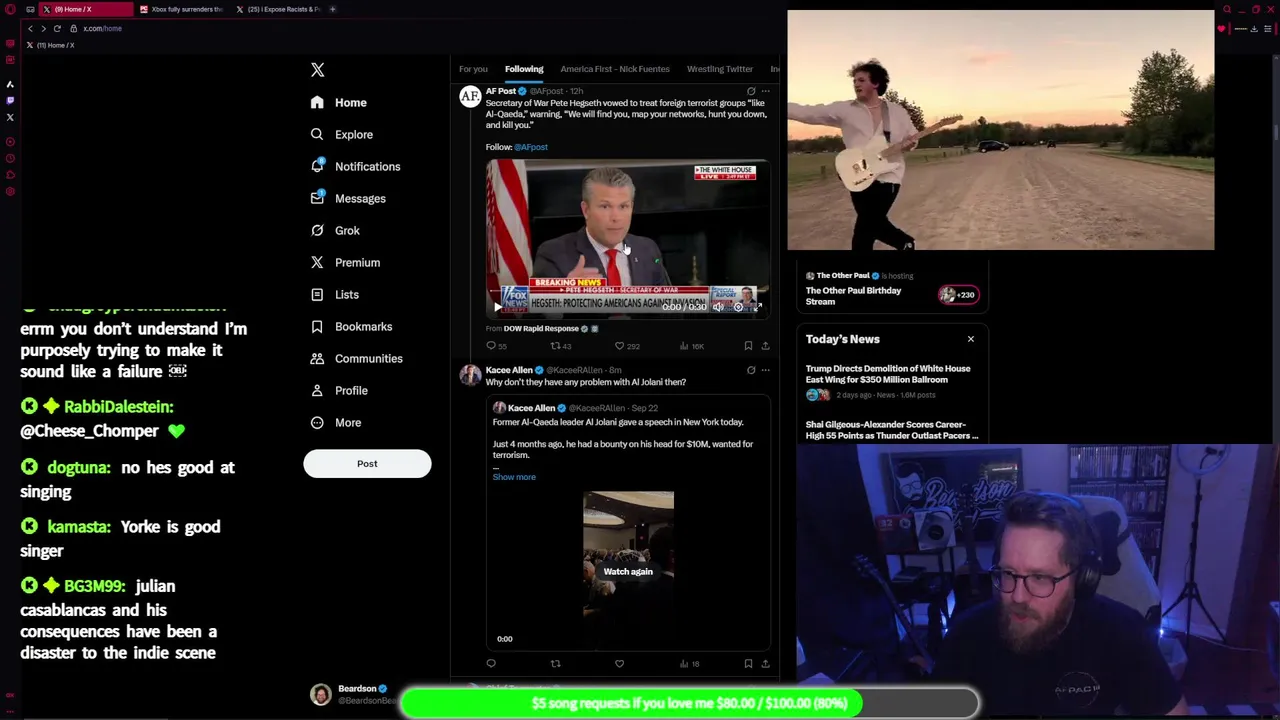Expand the More menu in sidebar
This screenshot has height=720, width=1280.
[336, 422]
